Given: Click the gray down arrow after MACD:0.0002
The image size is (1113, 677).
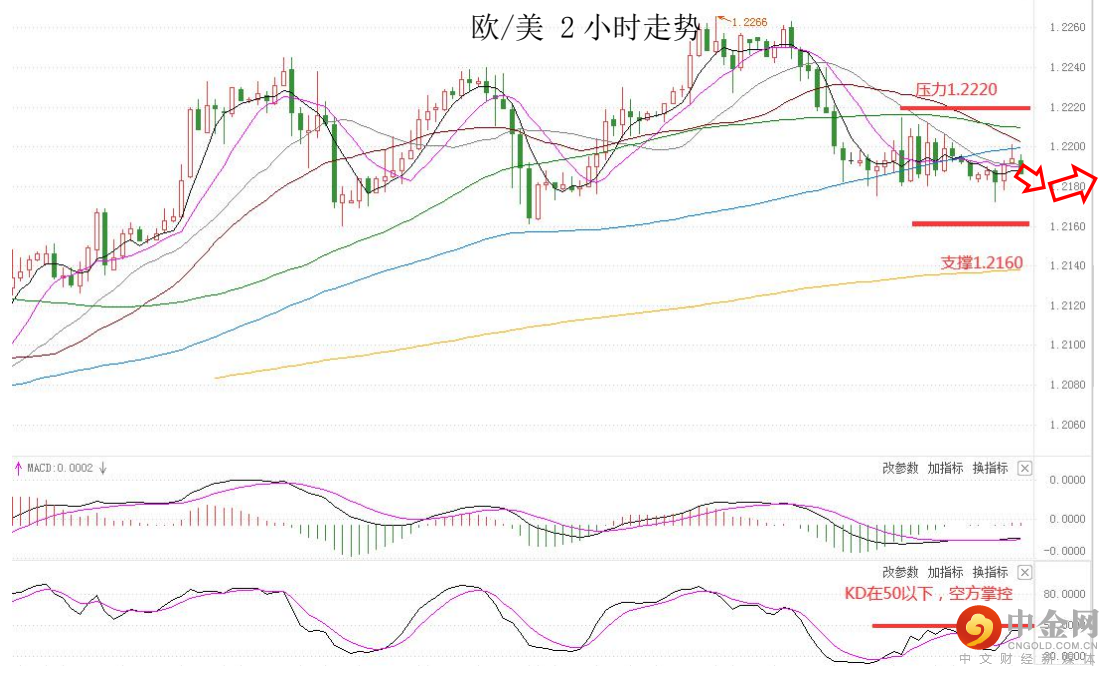Looking at the screenshot, I should (x=103, y=468).
